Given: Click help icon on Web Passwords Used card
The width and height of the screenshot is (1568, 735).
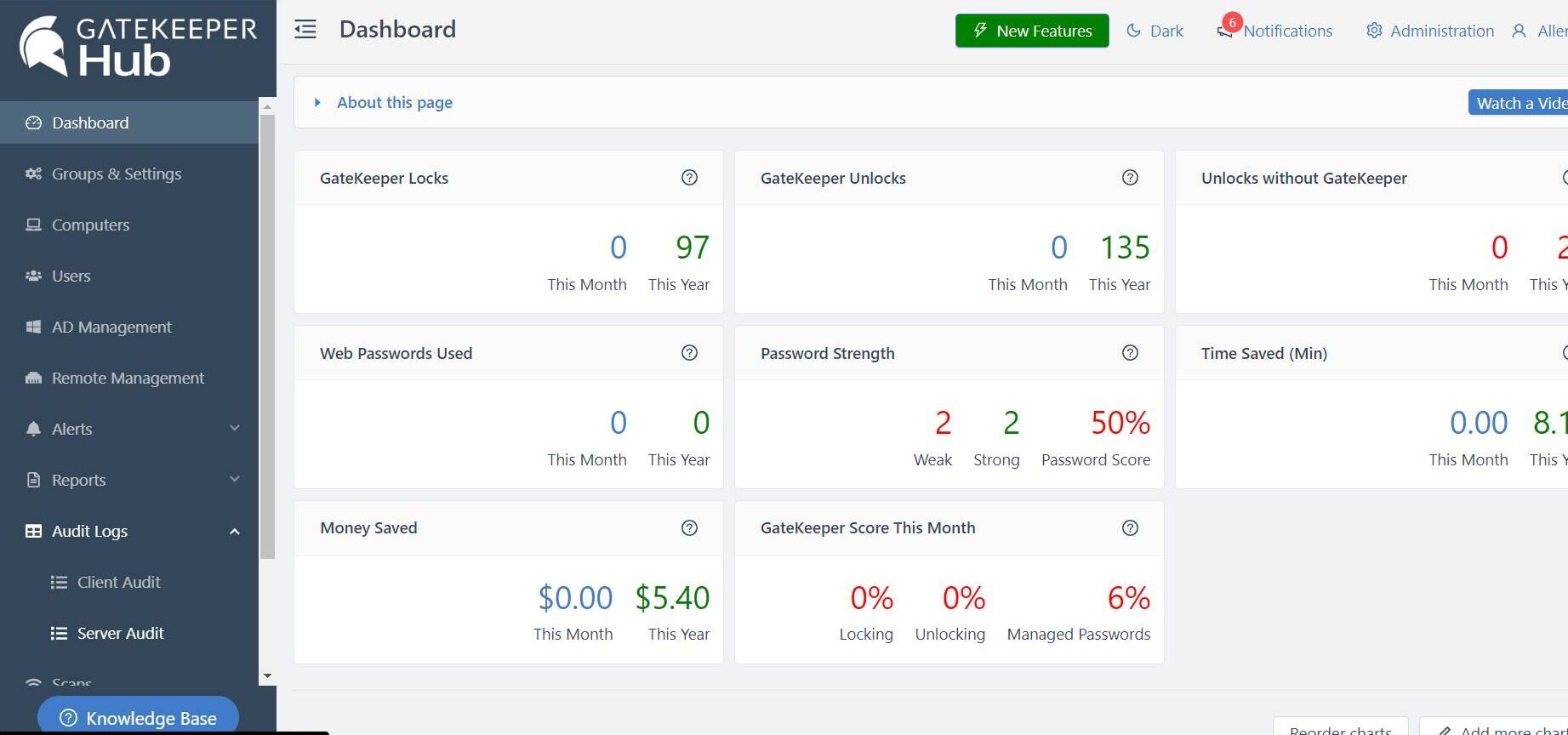Looking at the screenshot, I should pos(689,353).
